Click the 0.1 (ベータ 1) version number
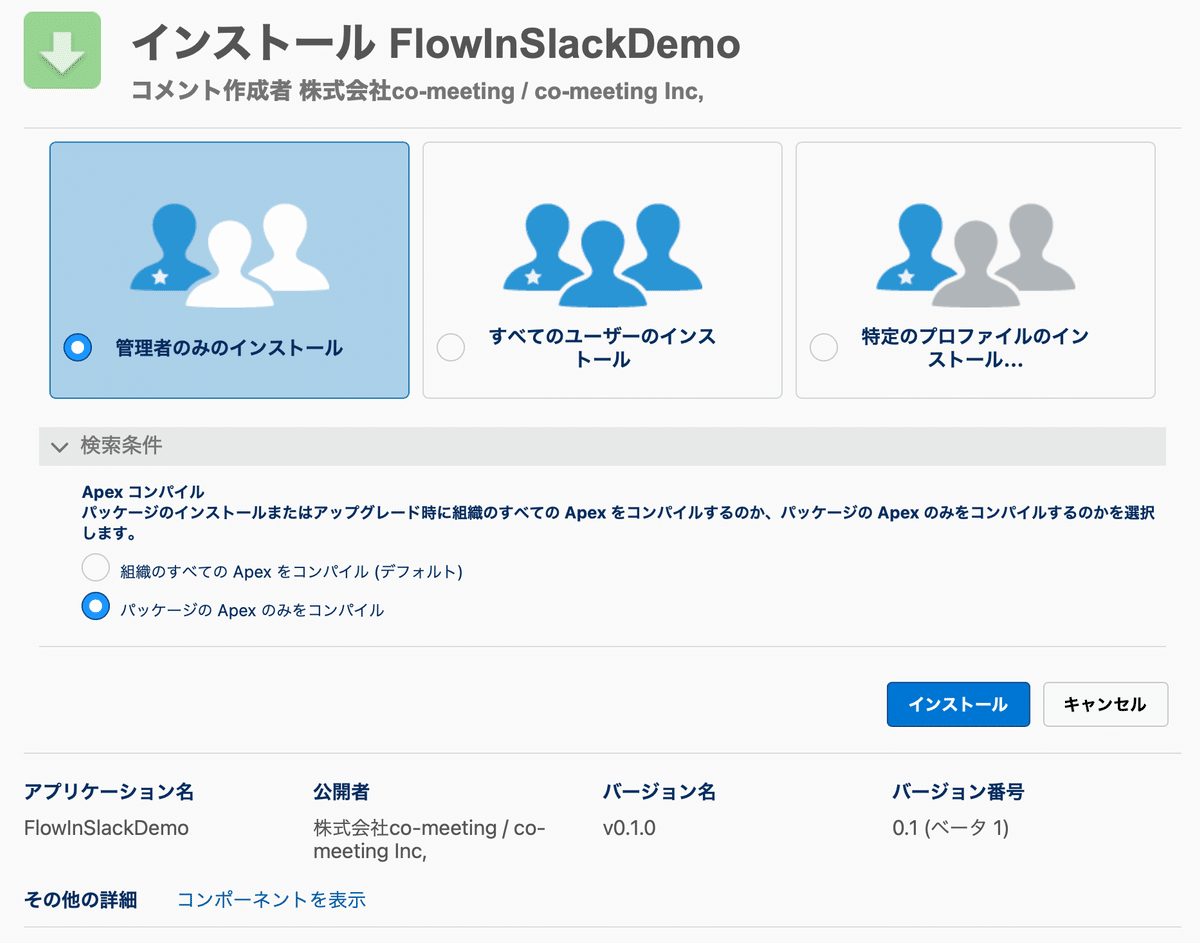 pyautogui.click(x=951, y=828)
